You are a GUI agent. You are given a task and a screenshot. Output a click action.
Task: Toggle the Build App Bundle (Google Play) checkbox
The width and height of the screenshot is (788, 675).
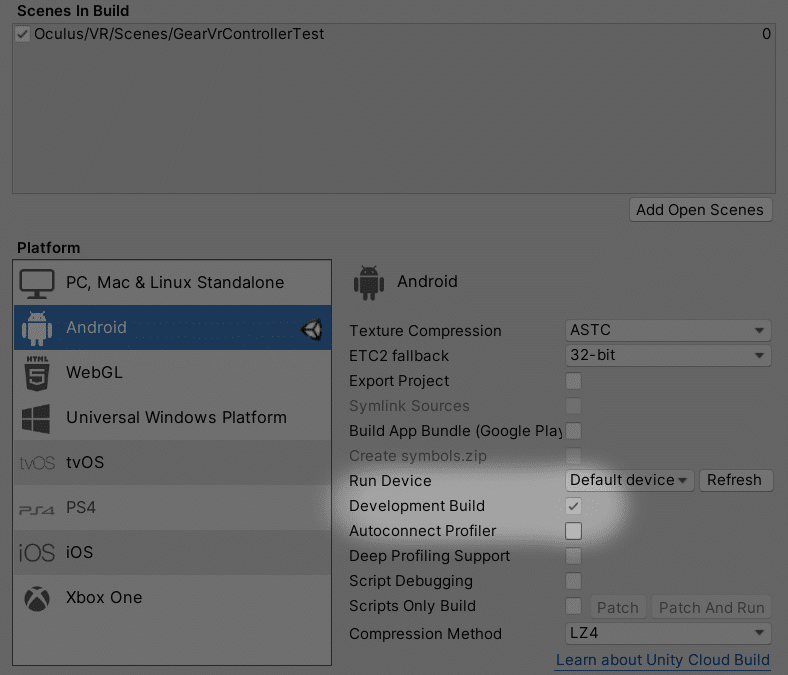(x=574, y=431)
